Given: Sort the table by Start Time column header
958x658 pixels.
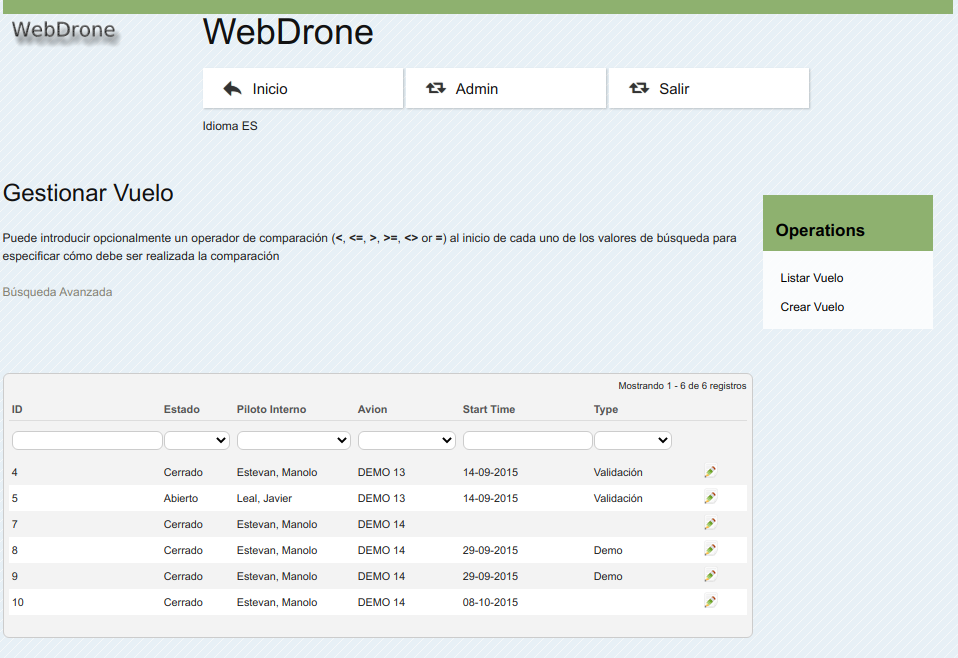Looking at the screenshot, I should 489,409.
